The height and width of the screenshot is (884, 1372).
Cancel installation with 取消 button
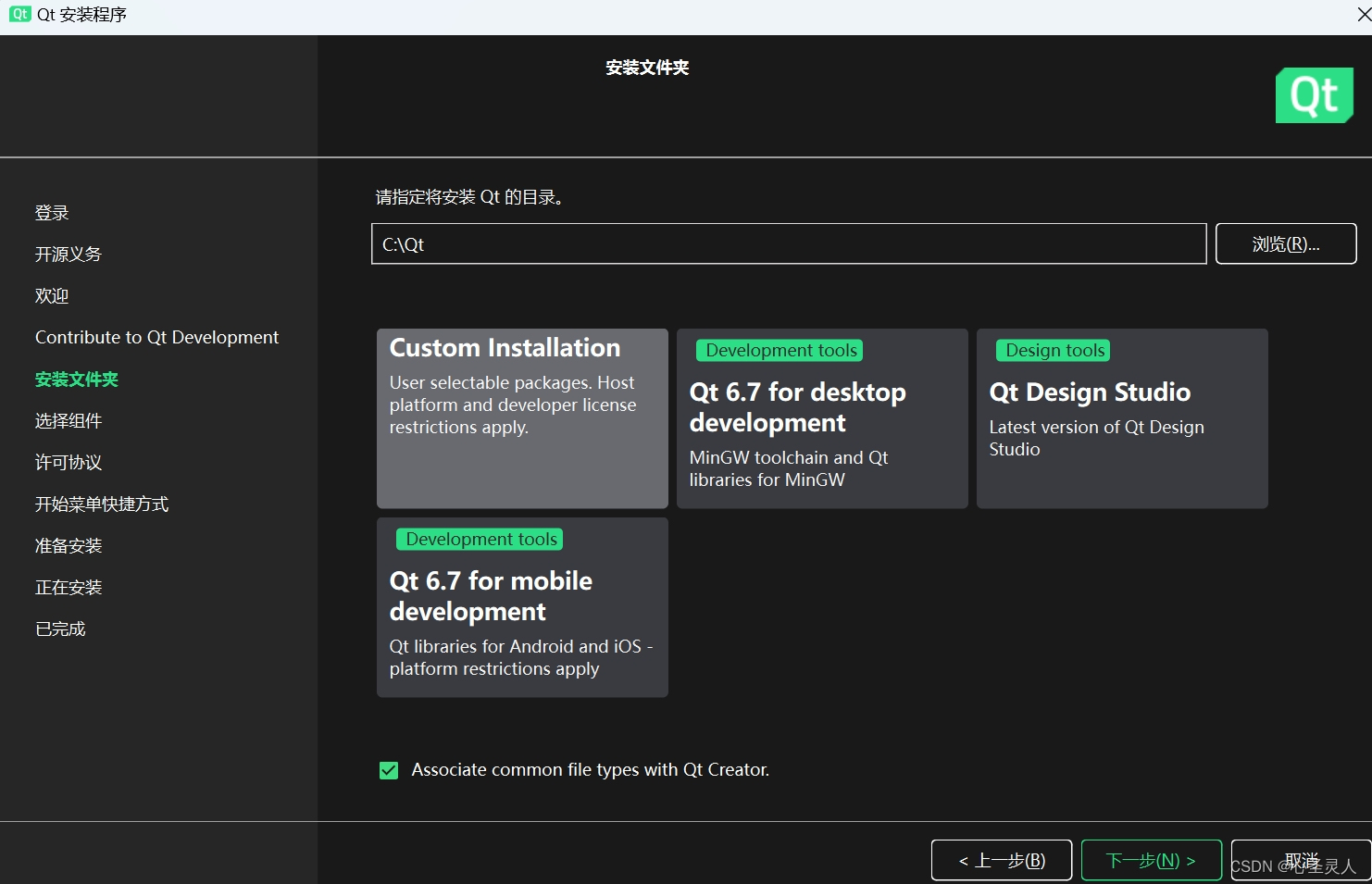1301,860
